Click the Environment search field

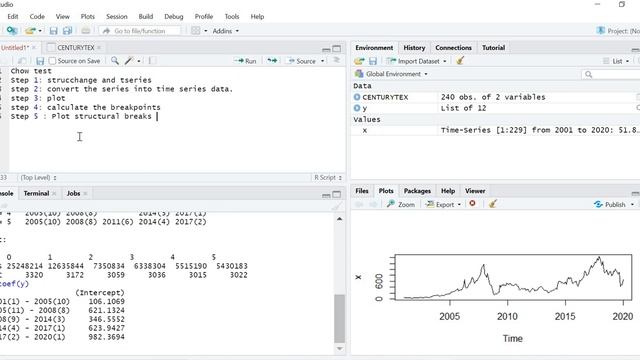[x=610, y=74]
